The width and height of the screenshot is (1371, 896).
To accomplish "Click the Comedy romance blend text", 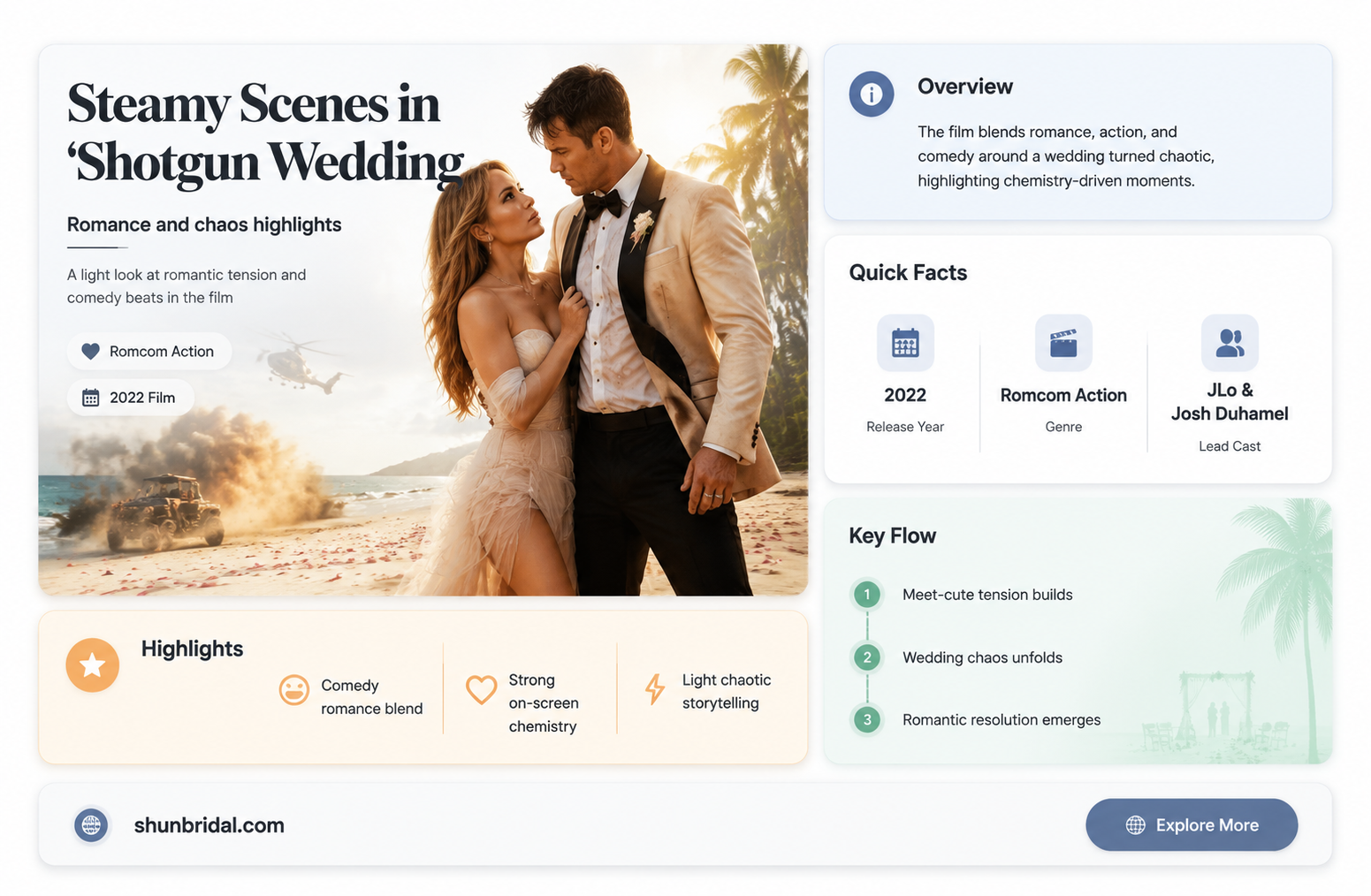I will pyautogui.click(x=371, y=697).
